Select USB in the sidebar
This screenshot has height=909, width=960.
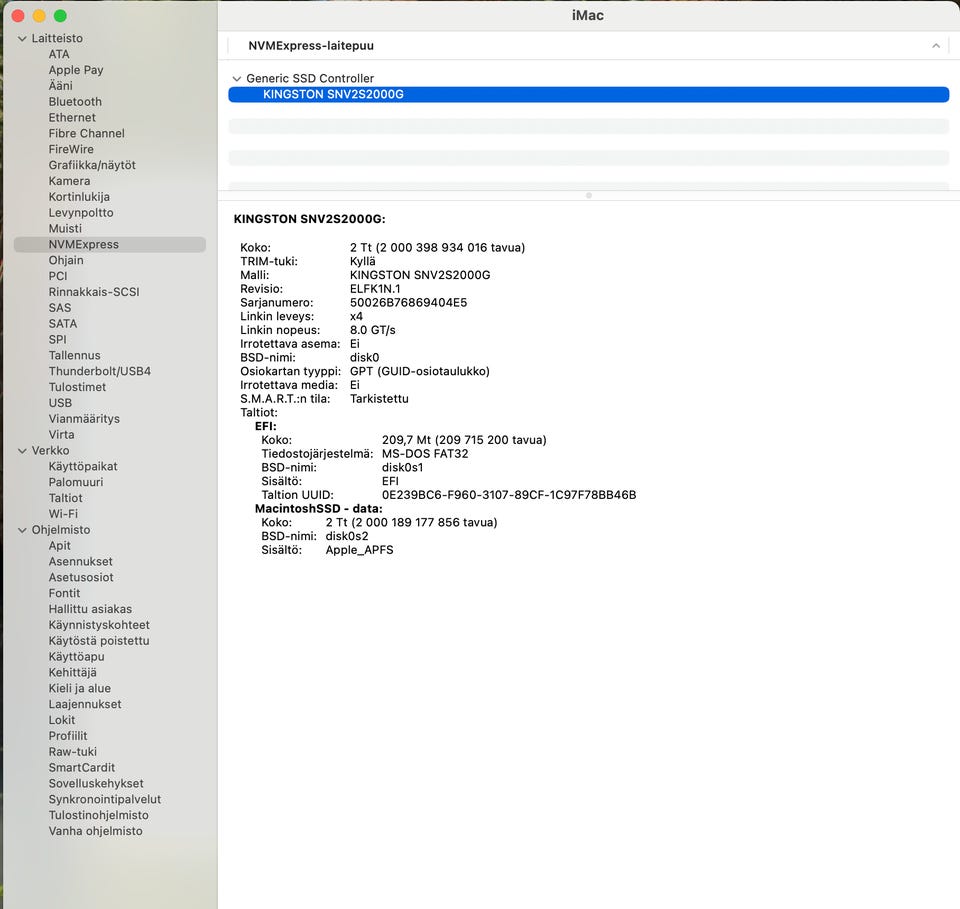coord(60,403)
